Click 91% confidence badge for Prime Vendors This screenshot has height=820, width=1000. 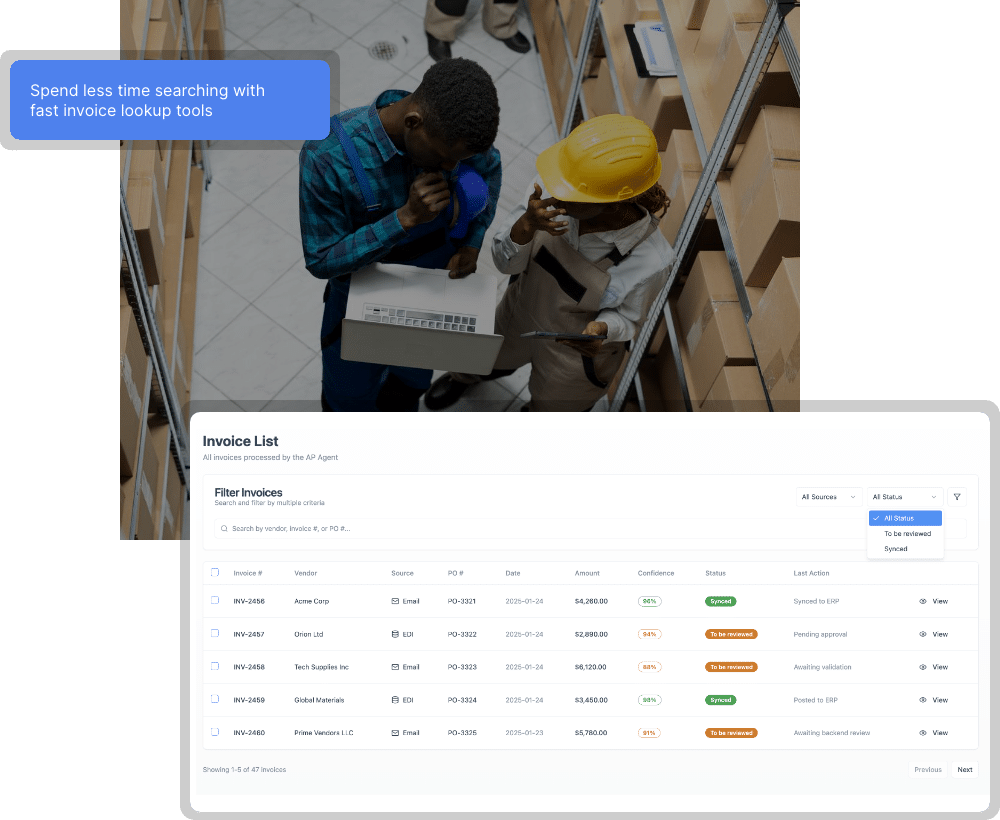pyautogui.click(x=649, y=733)
